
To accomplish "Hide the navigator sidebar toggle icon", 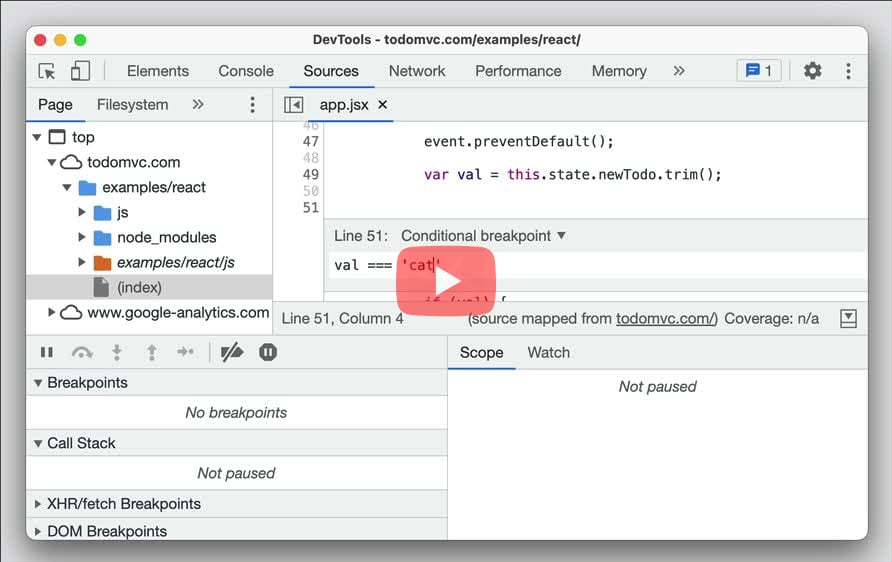I will [x=294, y=105].
